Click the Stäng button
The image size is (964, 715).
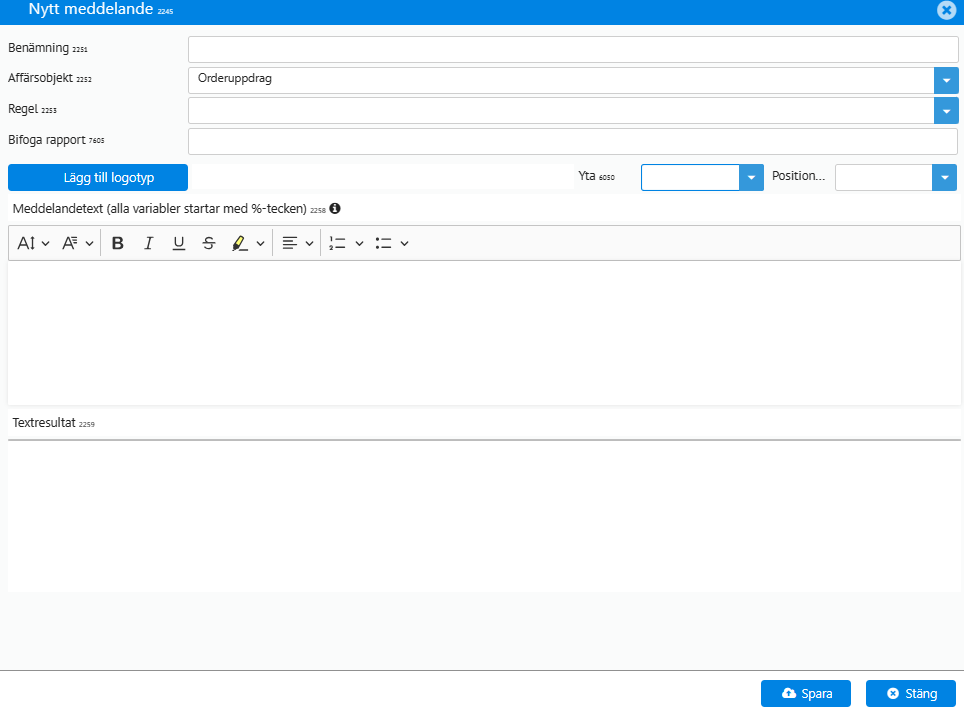pos(911,693)
